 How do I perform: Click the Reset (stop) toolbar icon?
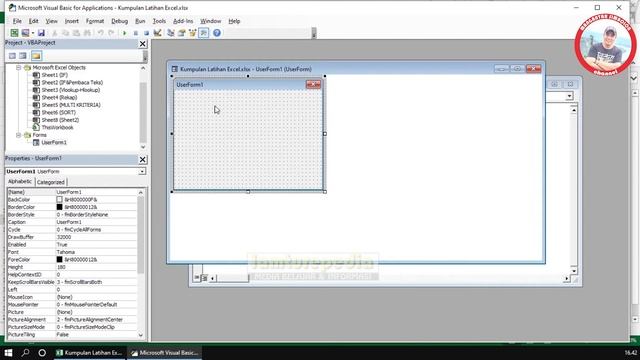click(x=146, y=33)
